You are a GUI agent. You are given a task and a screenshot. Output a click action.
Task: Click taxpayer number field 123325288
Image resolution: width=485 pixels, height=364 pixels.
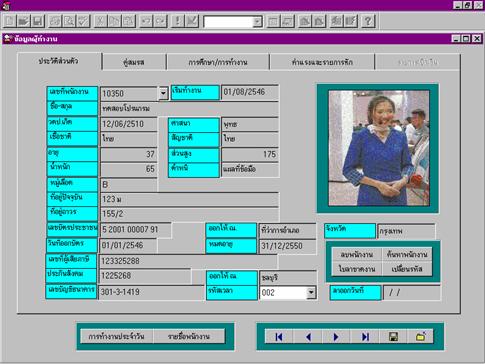click(188, 261)
